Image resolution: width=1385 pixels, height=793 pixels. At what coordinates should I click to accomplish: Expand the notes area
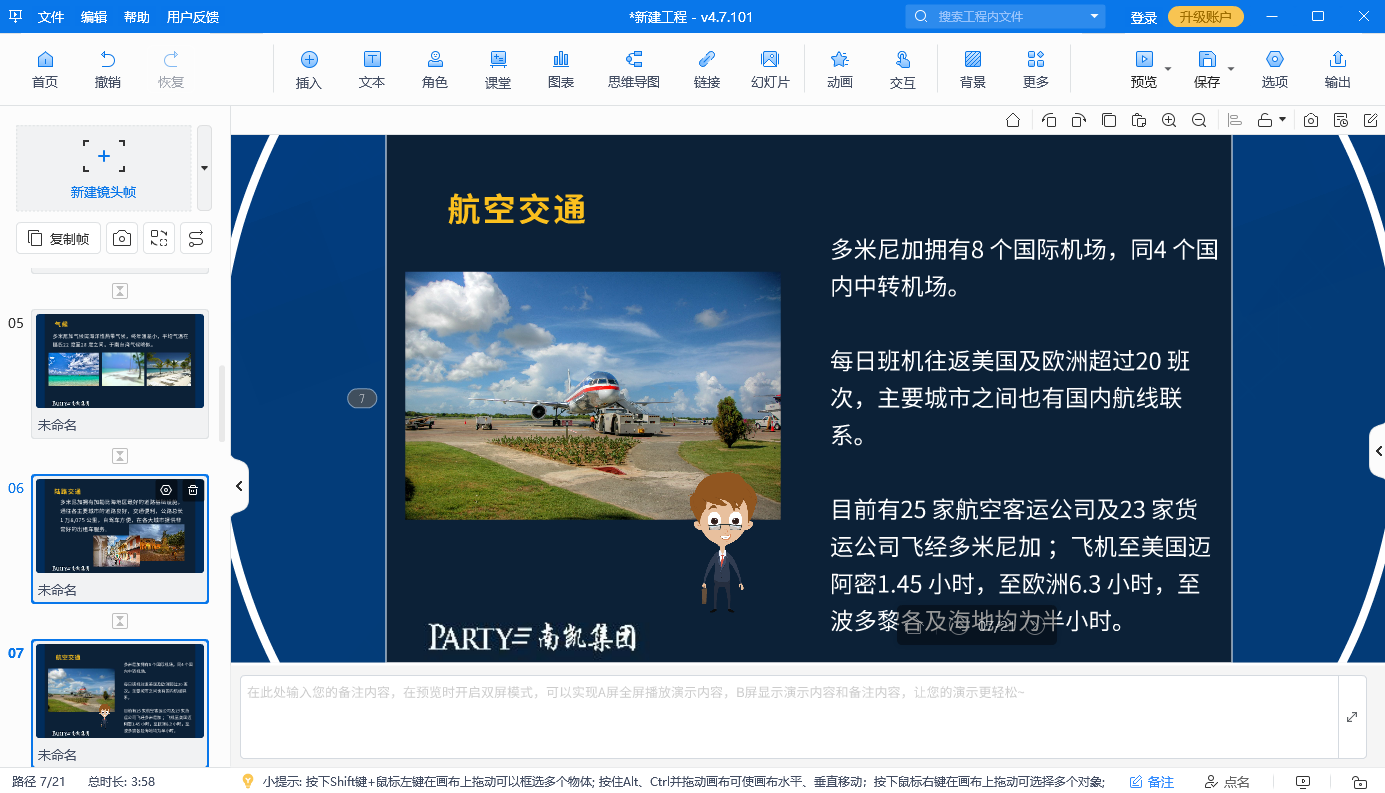tap(1352, 717)
